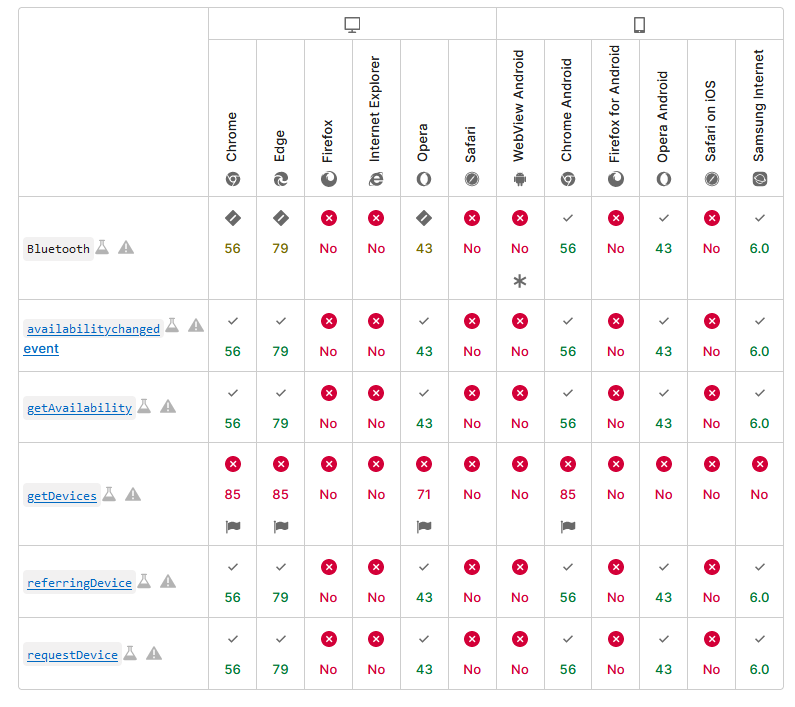Image resolution: width=795 pixels, height=707 pixels.
Task: Click the Internet Explorer logo icon
Action: tap(376, 179)
